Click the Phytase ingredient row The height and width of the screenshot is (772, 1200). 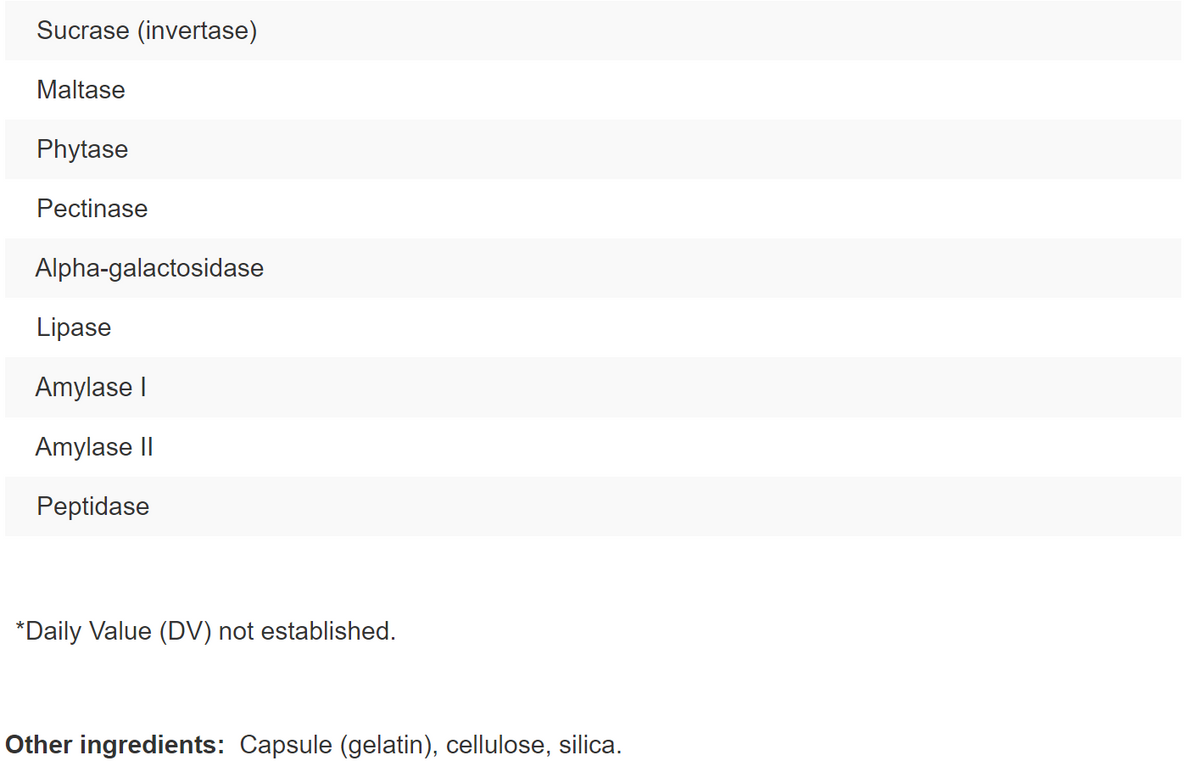click(82, 150)
